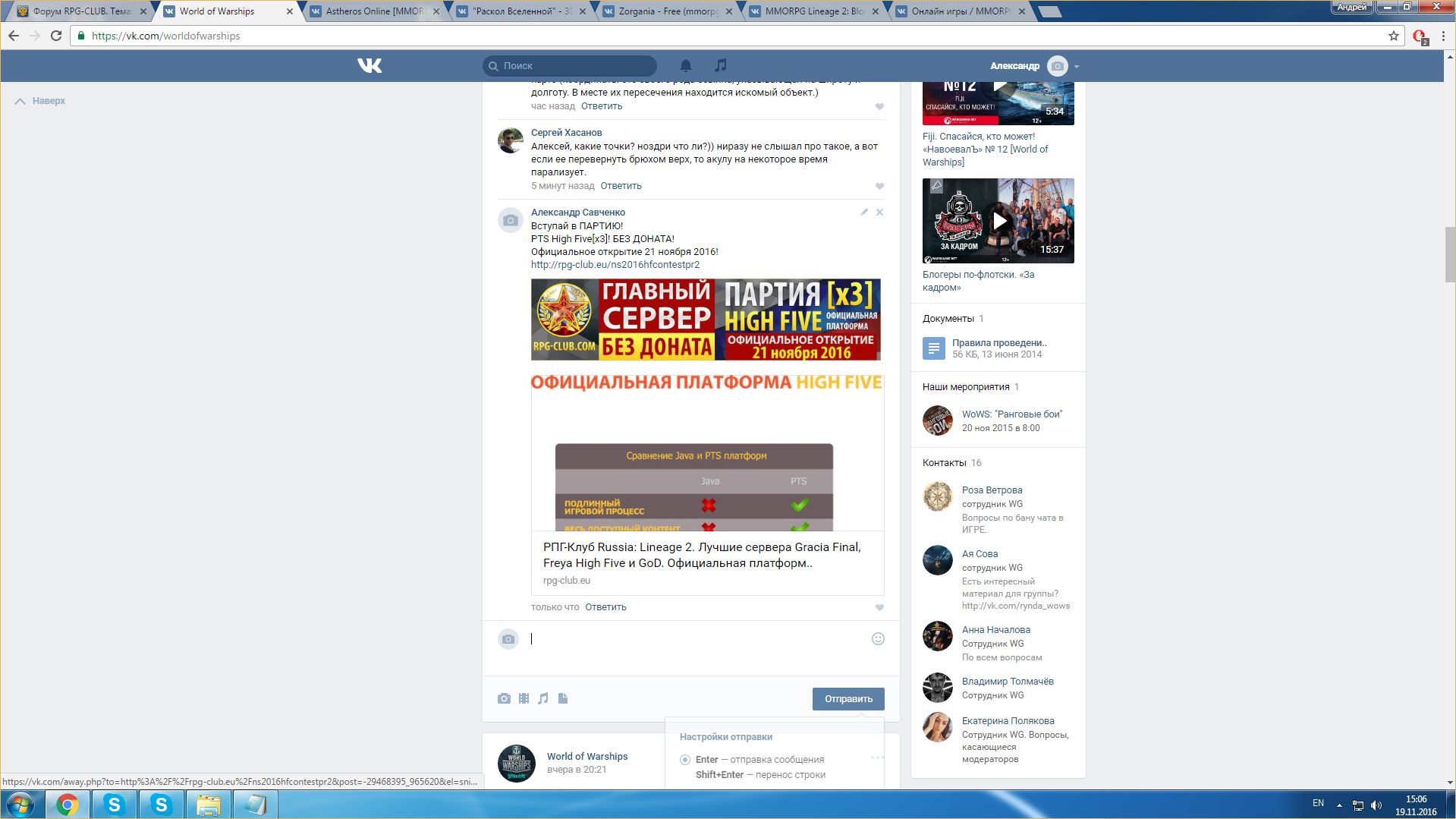Select Enter sends message radio option

(685, 760)
